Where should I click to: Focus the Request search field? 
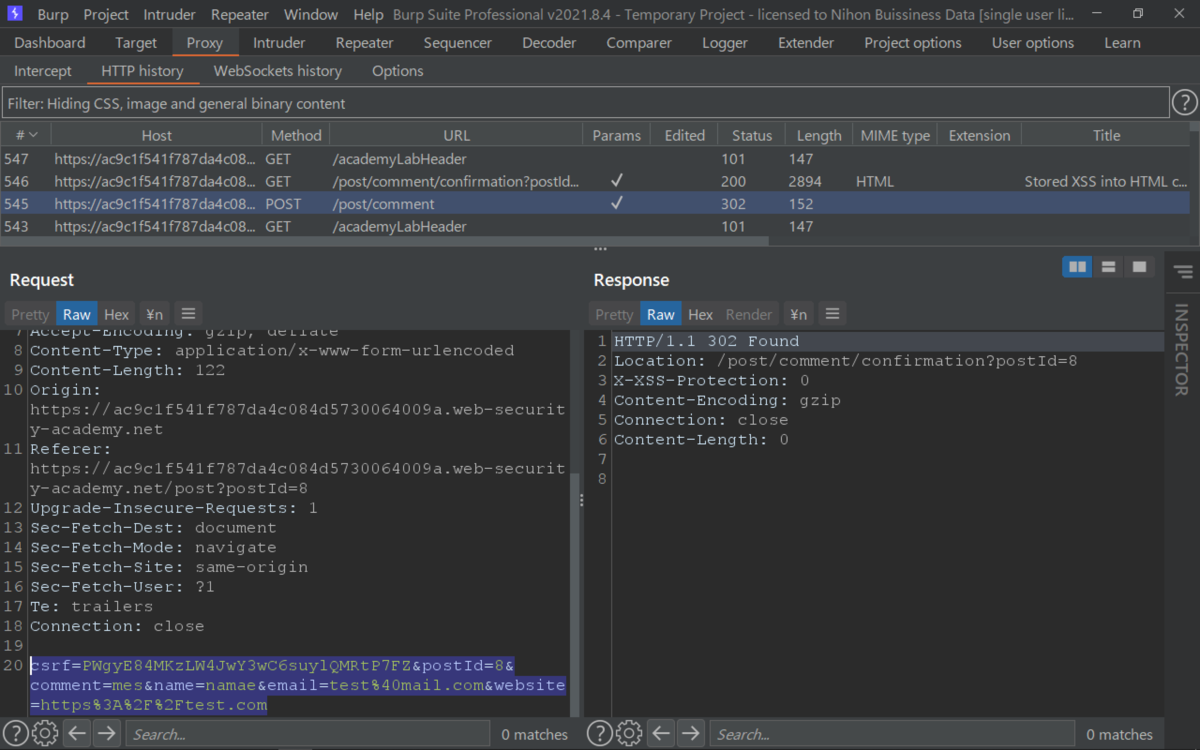(307, 734)
